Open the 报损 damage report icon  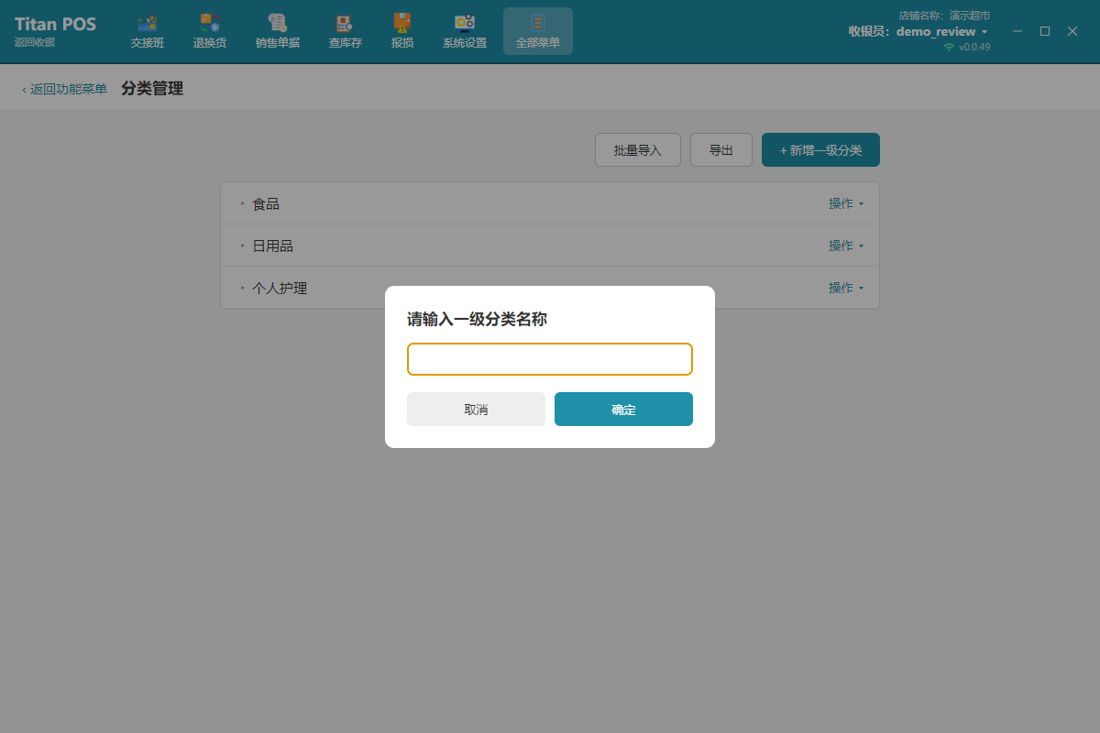tap(402, 32)
